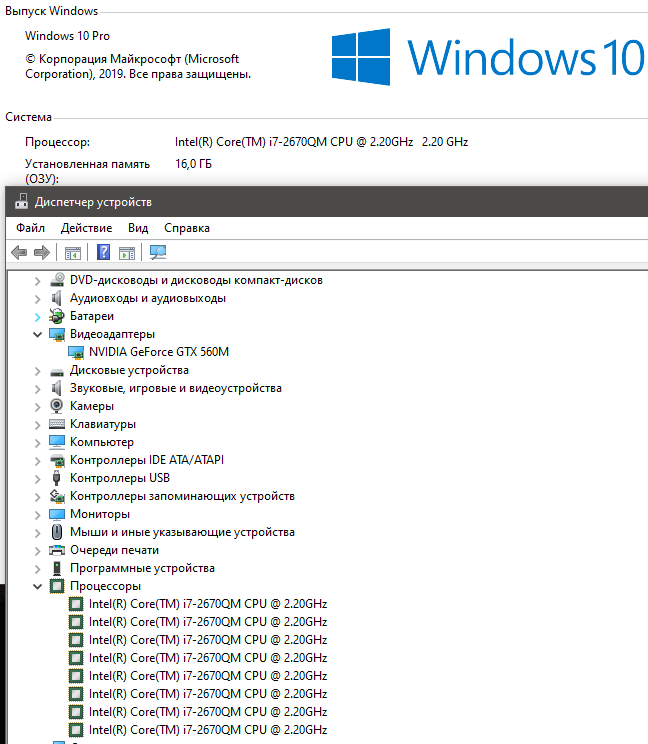Open the Действие menu
648x744 pixels.
[86, 228]
